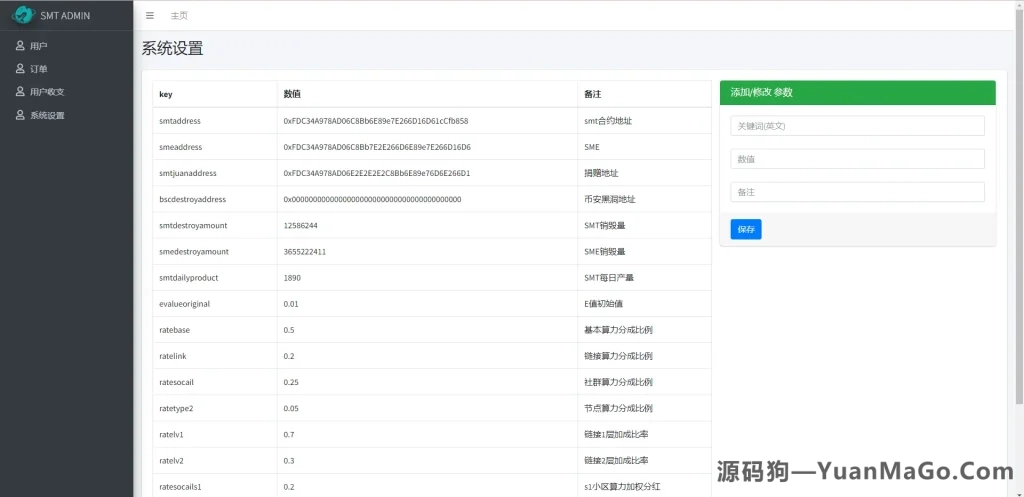
Task: Click the smtaddress contract address value
Action: [376, 121]
